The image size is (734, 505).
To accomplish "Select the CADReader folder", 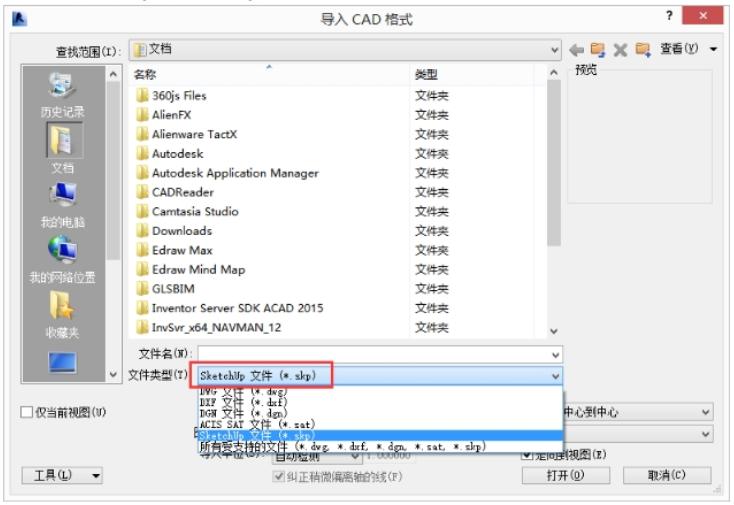I will [x=175, y=192].
